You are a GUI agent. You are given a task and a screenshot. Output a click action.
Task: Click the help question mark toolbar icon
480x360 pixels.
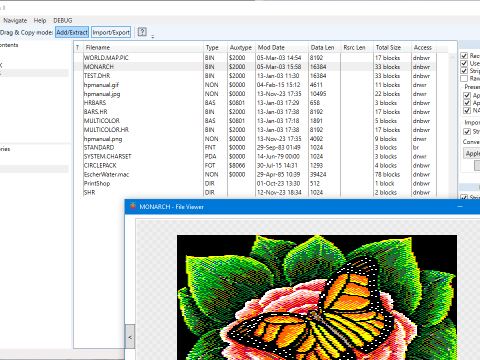(142, 32)
